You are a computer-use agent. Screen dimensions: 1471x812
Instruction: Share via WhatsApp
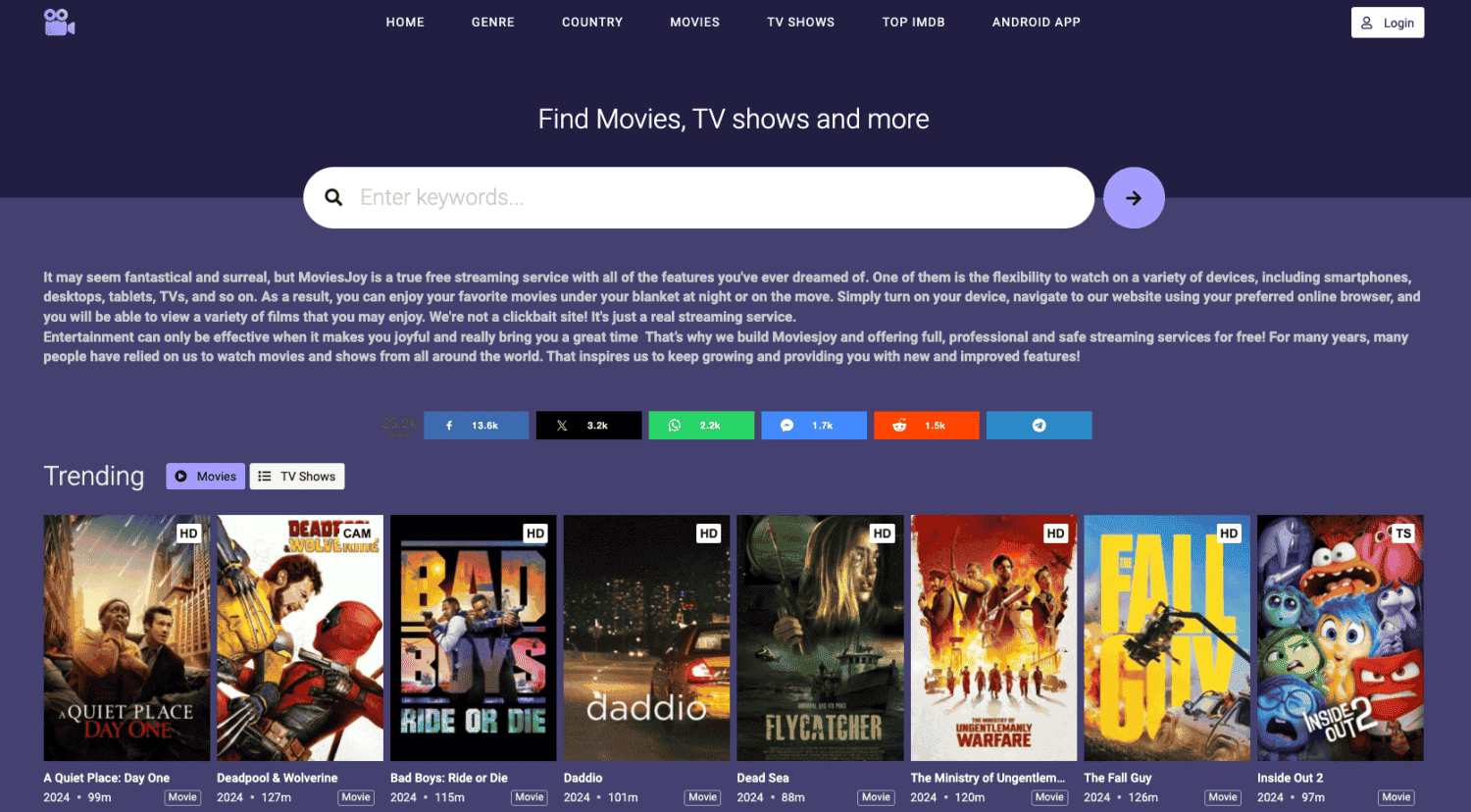click(701, 425)
